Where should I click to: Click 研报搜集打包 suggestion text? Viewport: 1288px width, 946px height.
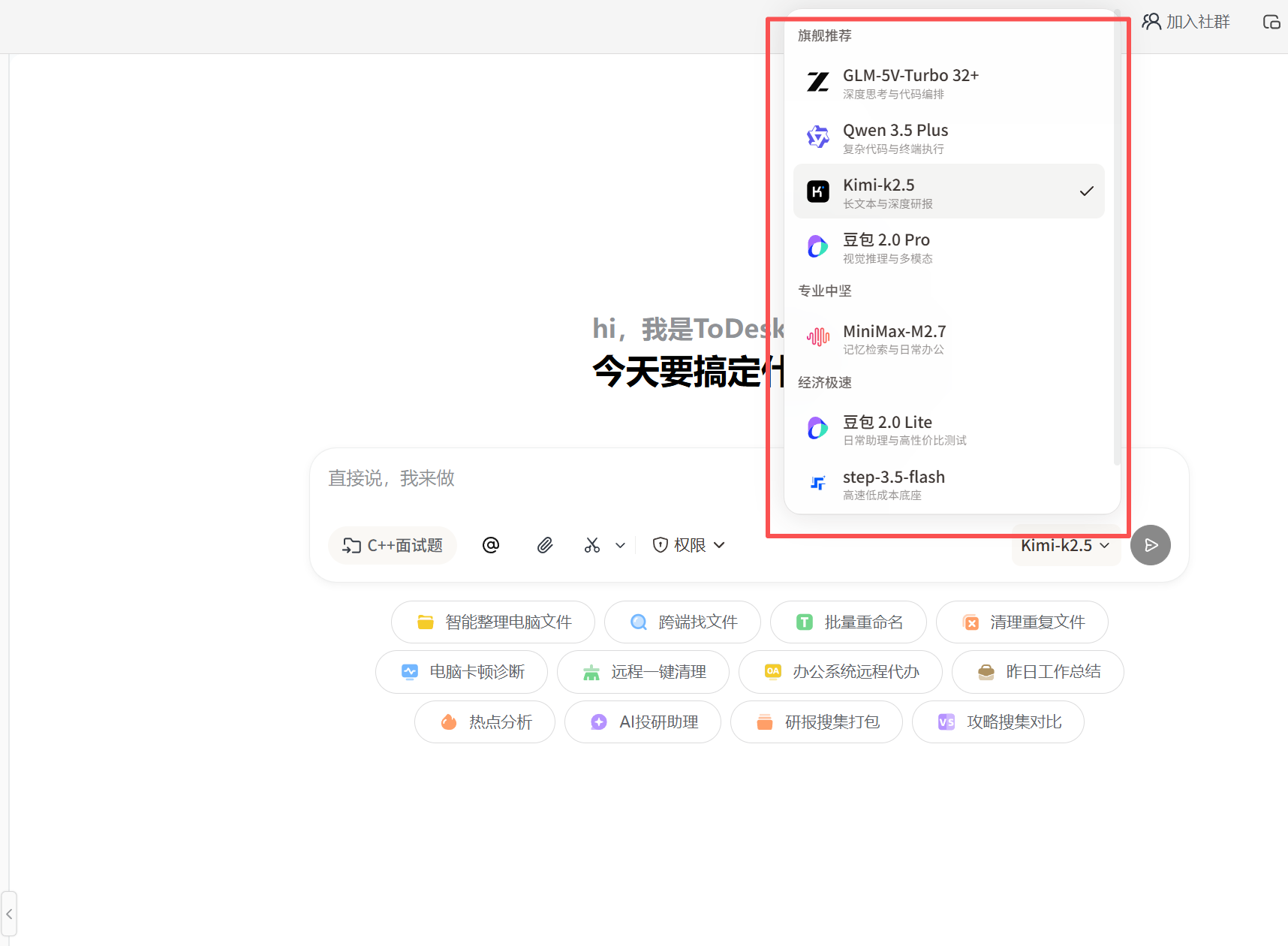tap(832, 722)
